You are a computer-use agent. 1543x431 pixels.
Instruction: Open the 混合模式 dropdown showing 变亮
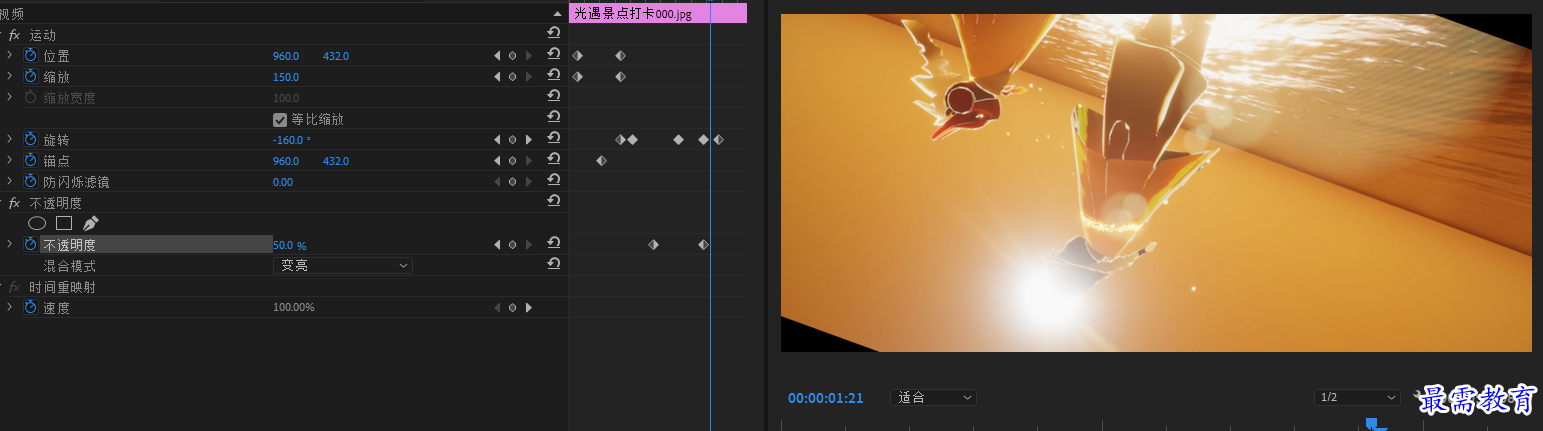click(x=342, y=265)
